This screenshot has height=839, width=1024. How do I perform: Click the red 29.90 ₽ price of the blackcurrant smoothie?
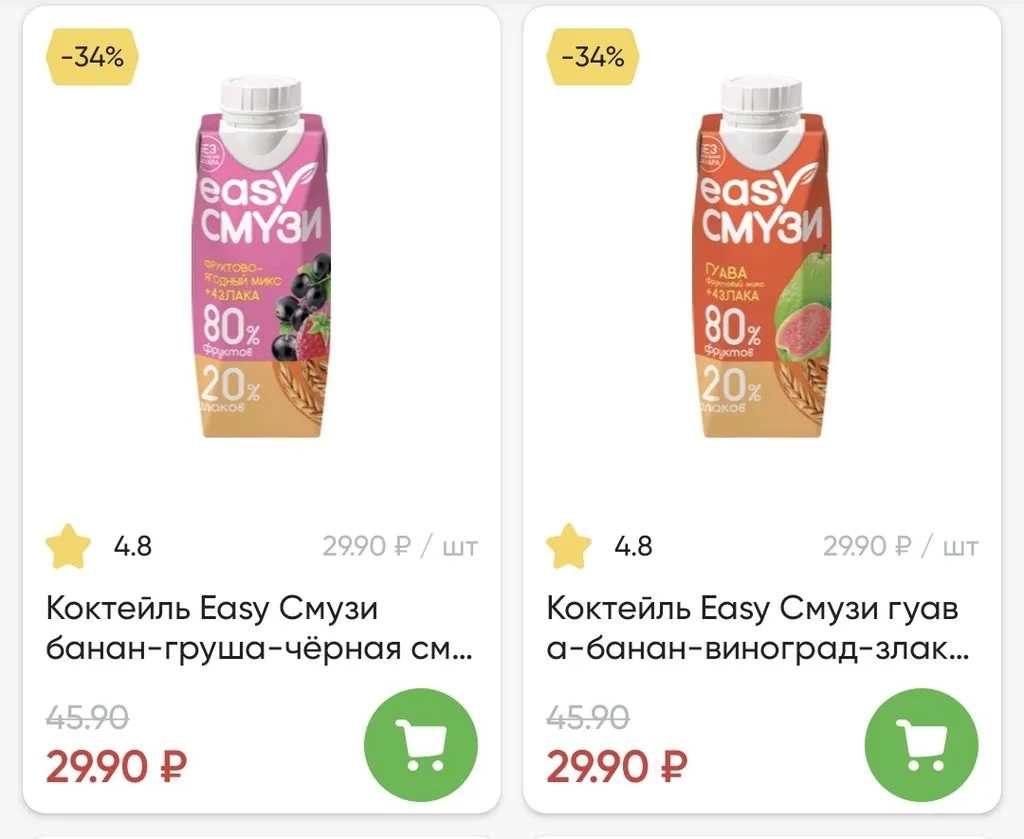pos(116,767)
